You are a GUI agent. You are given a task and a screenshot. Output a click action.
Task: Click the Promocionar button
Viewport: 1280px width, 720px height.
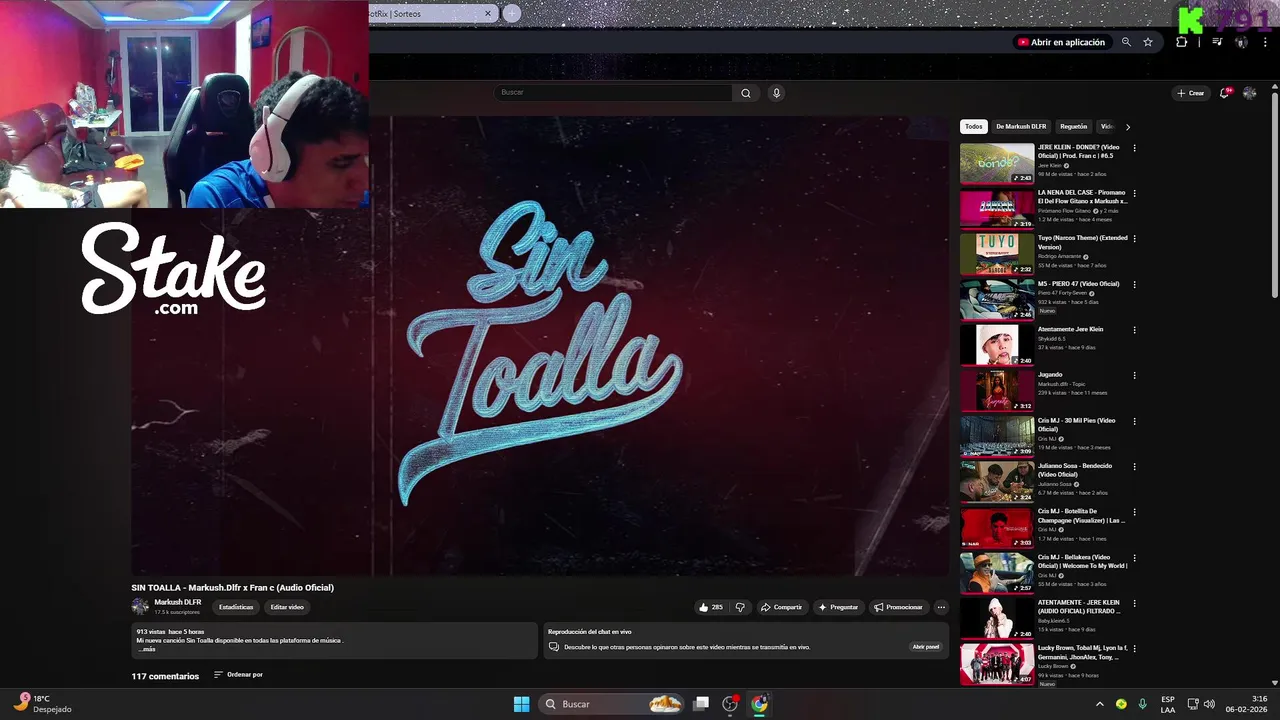pos(898,607)
